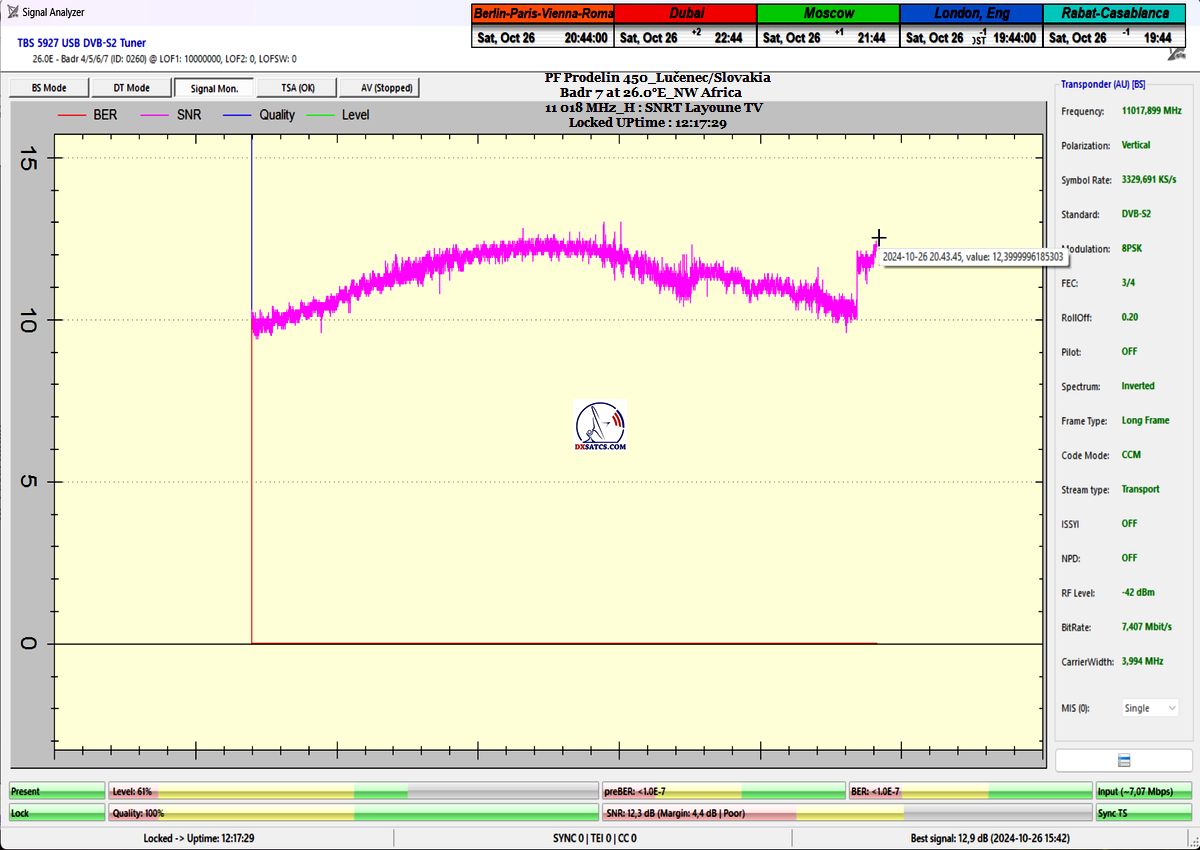Click the green Level legend line
1200x850 pixels.
(x=320, y=115)
